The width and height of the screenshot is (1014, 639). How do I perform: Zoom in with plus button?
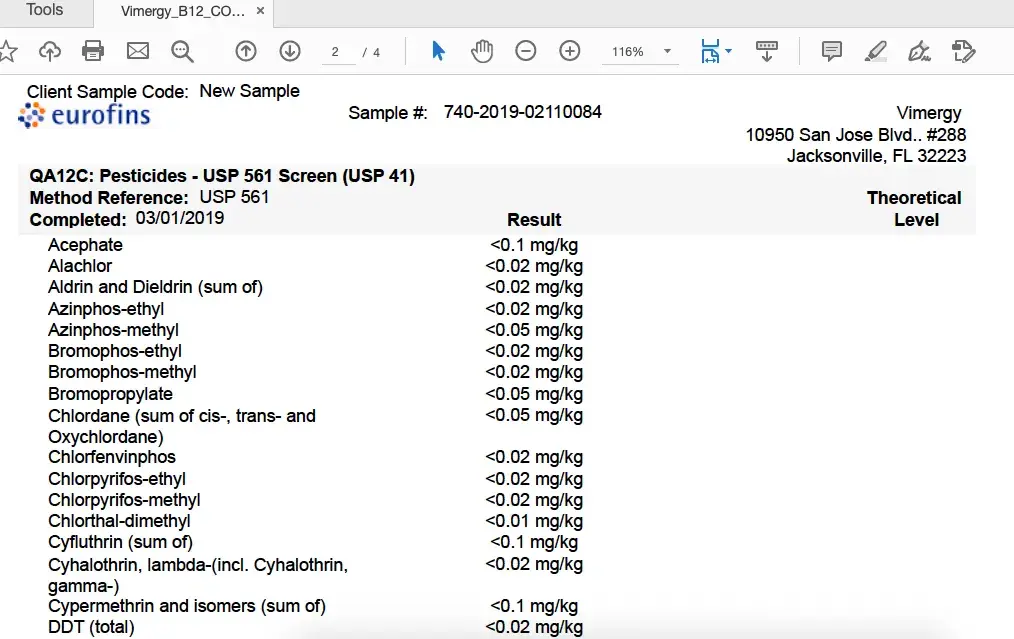(x=570, y=51)
